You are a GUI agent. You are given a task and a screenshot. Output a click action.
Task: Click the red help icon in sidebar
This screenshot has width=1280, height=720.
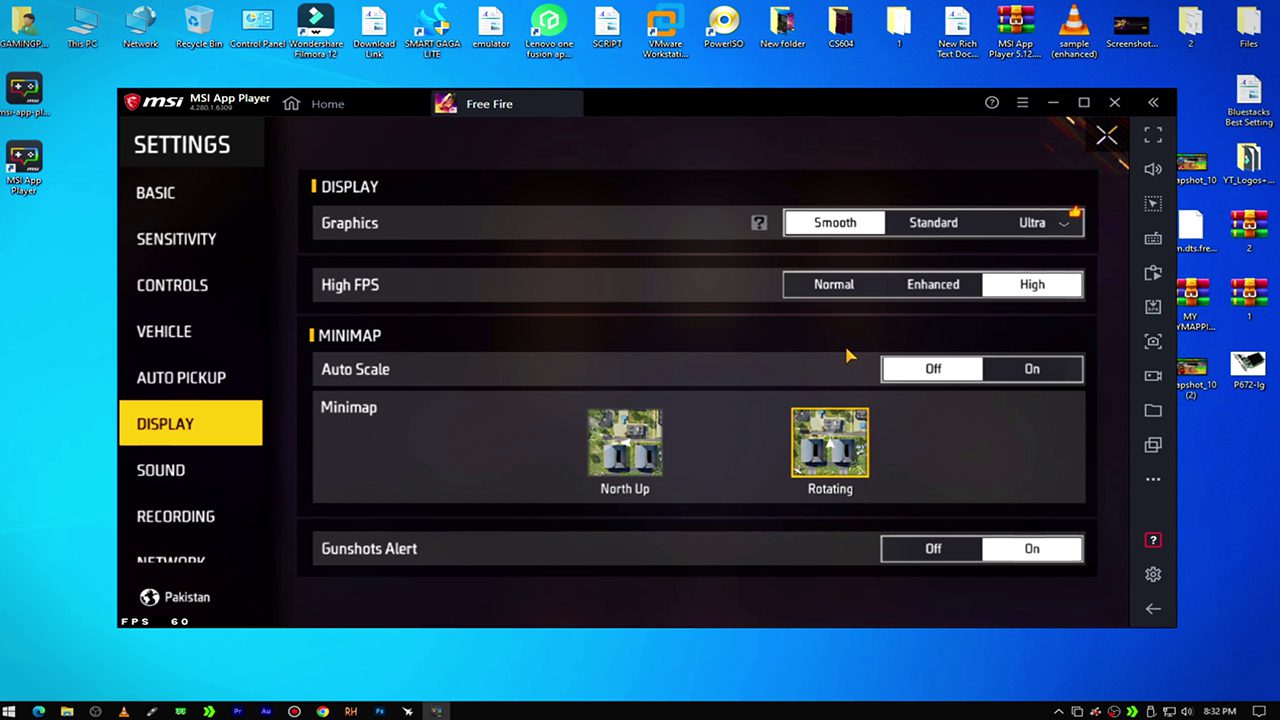click(1153, 540)
